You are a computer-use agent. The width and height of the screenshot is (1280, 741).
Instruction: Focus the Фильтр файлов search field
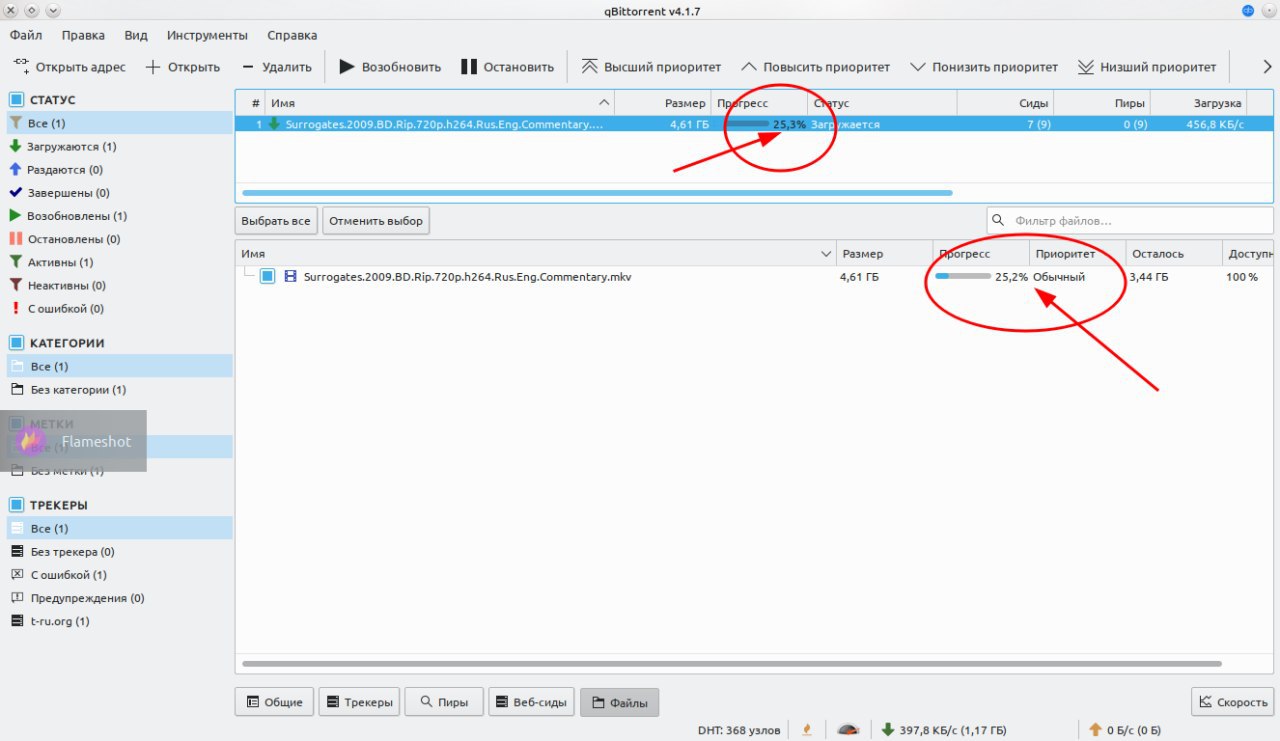click(1130, 220)
